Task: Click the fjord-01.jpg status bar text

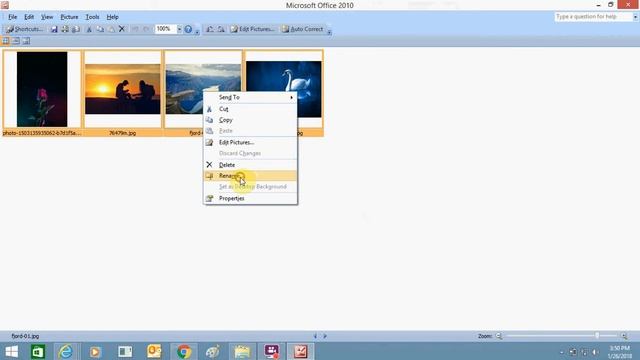Action: pyautogui.click(x=25, y=336)
